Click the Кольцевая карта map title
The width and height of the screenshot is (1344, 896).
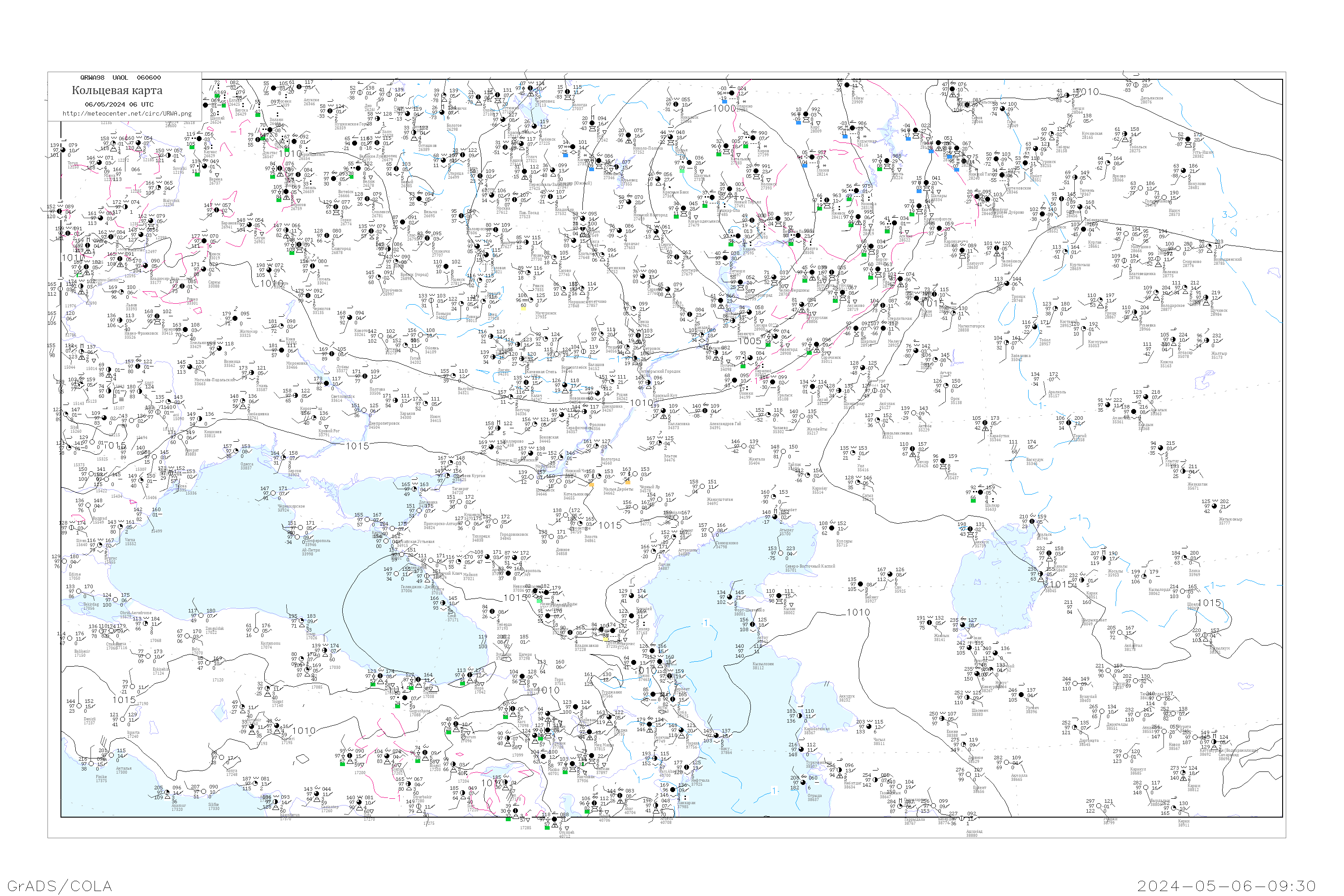pos(117,90)
